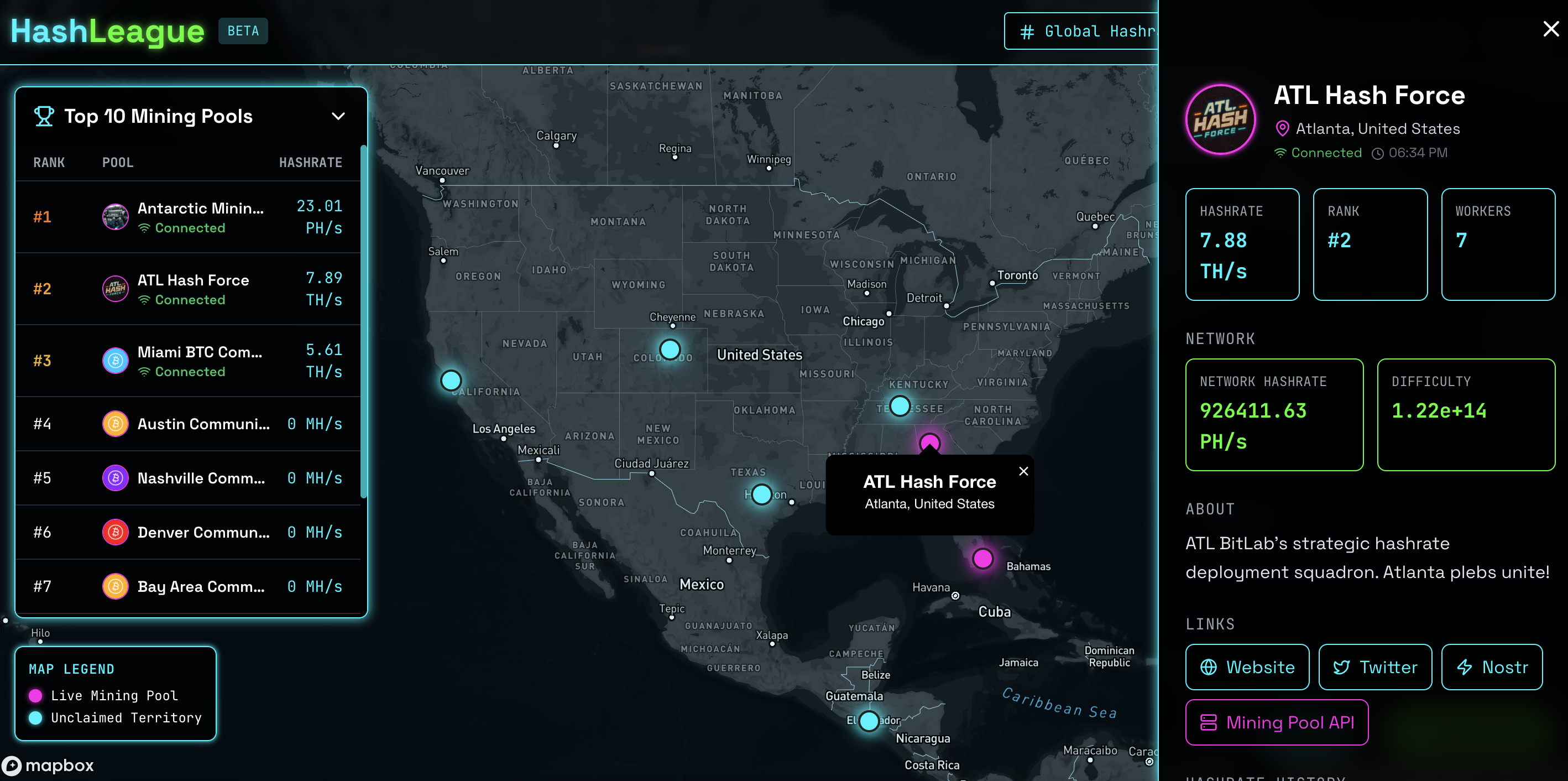Image resolution: width=1568 pixels, height=781 pixels.
Task: Click the cyan California territory map marker
Action: click(451, 381)
